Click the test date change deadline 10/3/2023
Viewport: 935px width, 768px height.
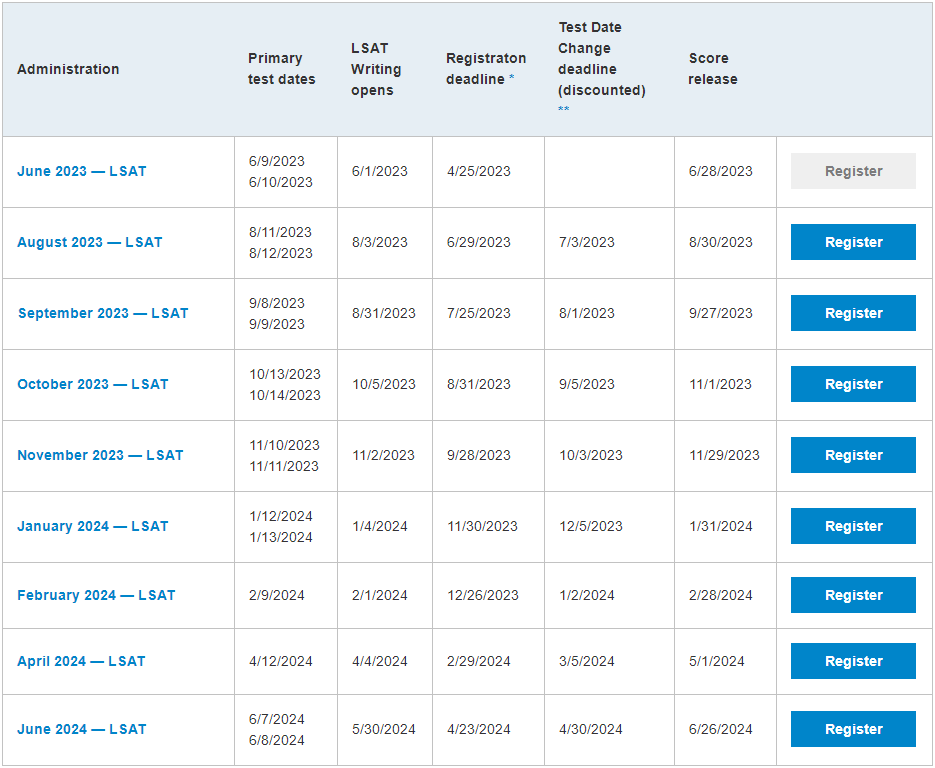click(591, 455)
